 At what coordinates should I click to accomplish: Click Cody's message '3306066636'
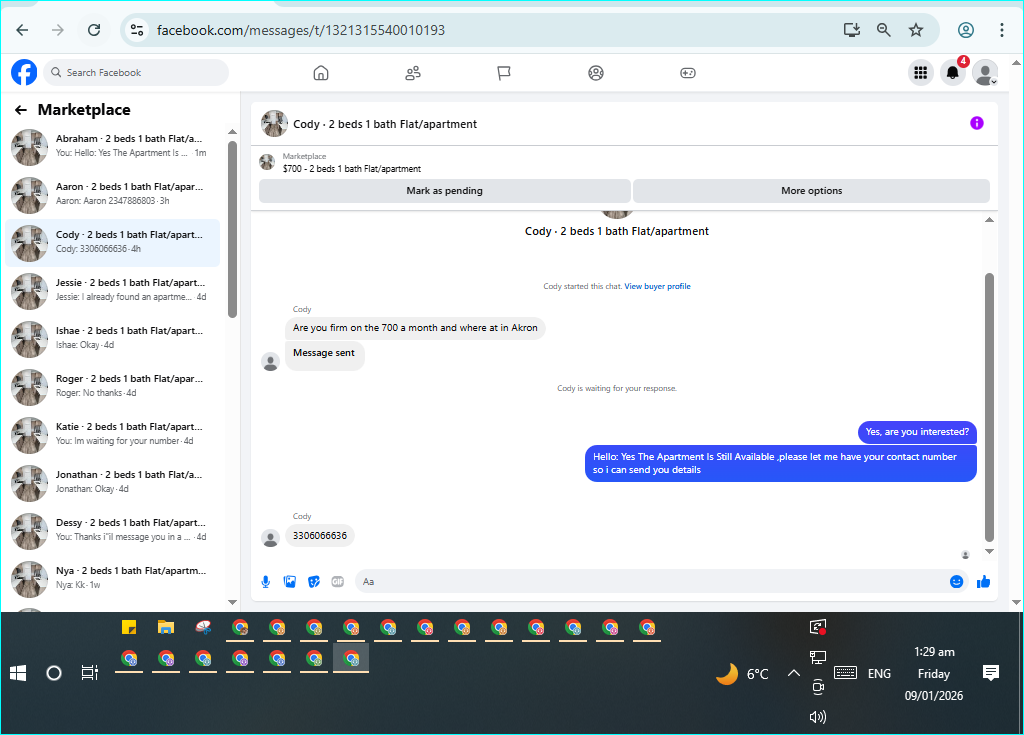[320, 536]
